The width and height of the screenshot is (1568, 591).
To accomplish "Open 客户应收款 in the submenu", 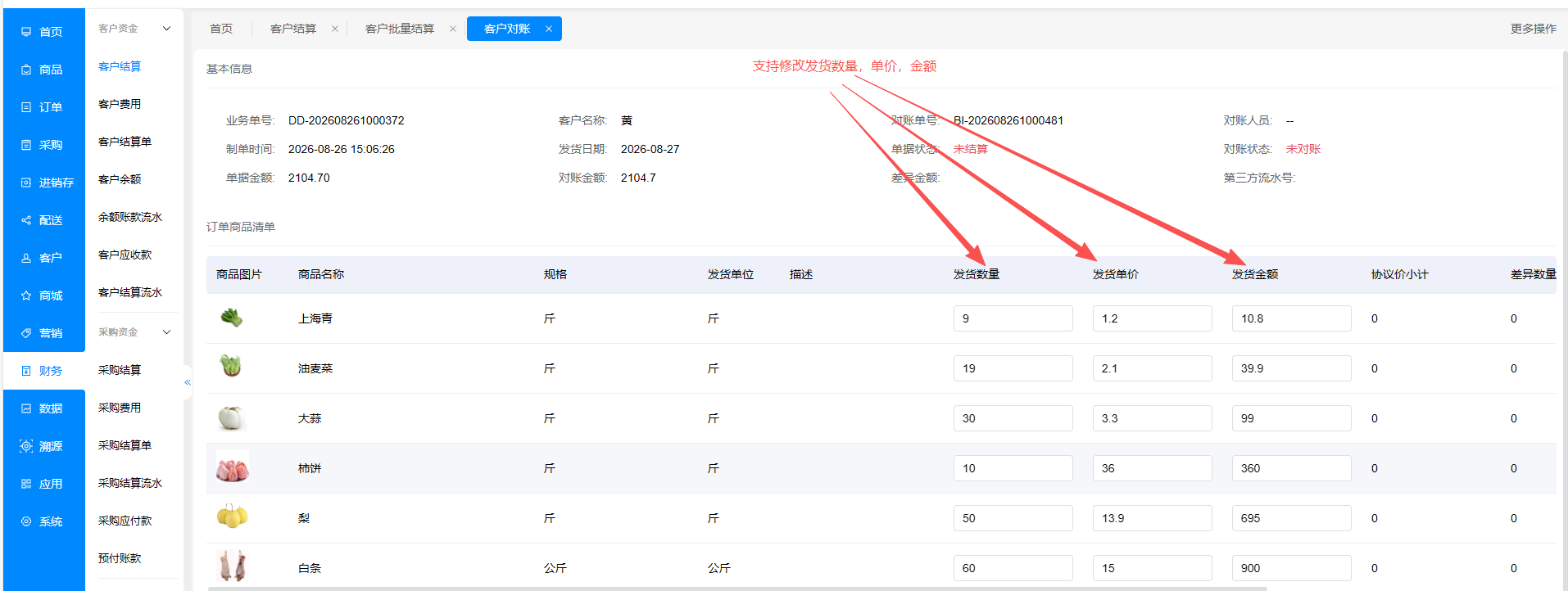I will point(125,255).
